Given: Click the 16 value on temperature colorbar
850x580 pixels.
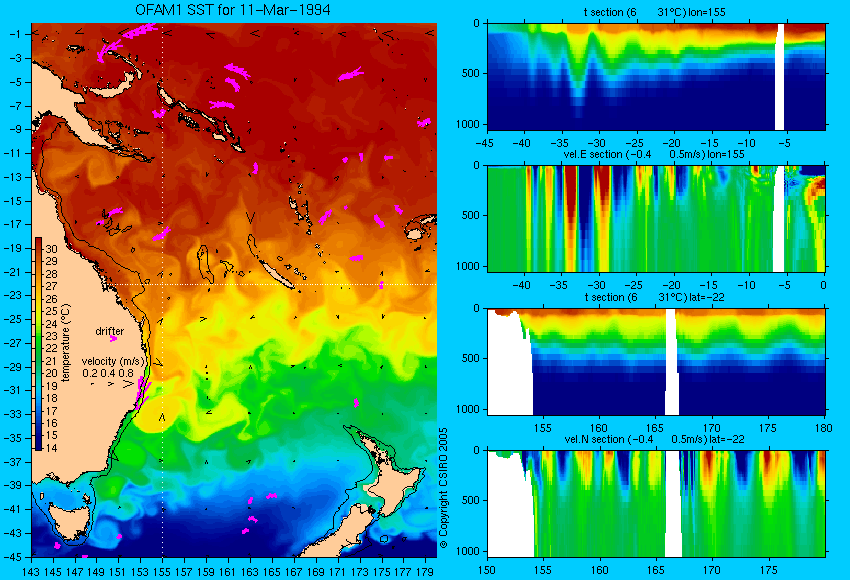Looking at the screenshot, I should tap(51, 423).
